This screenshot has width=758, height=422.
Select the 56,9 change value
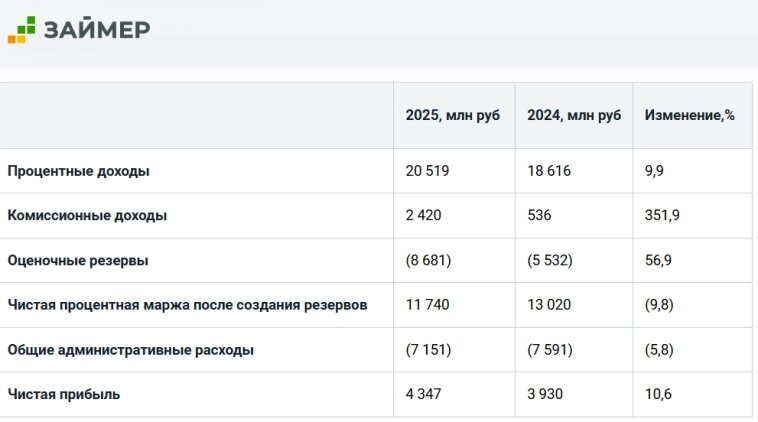click(x=658, y=261)
